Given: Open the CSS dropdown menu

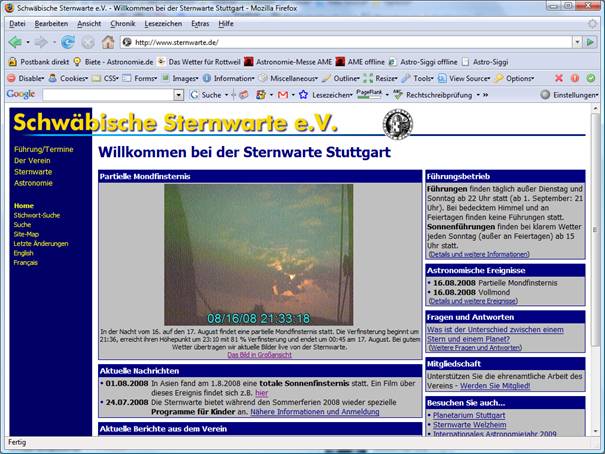Looking at the screenshot, I should click(105, 78).
